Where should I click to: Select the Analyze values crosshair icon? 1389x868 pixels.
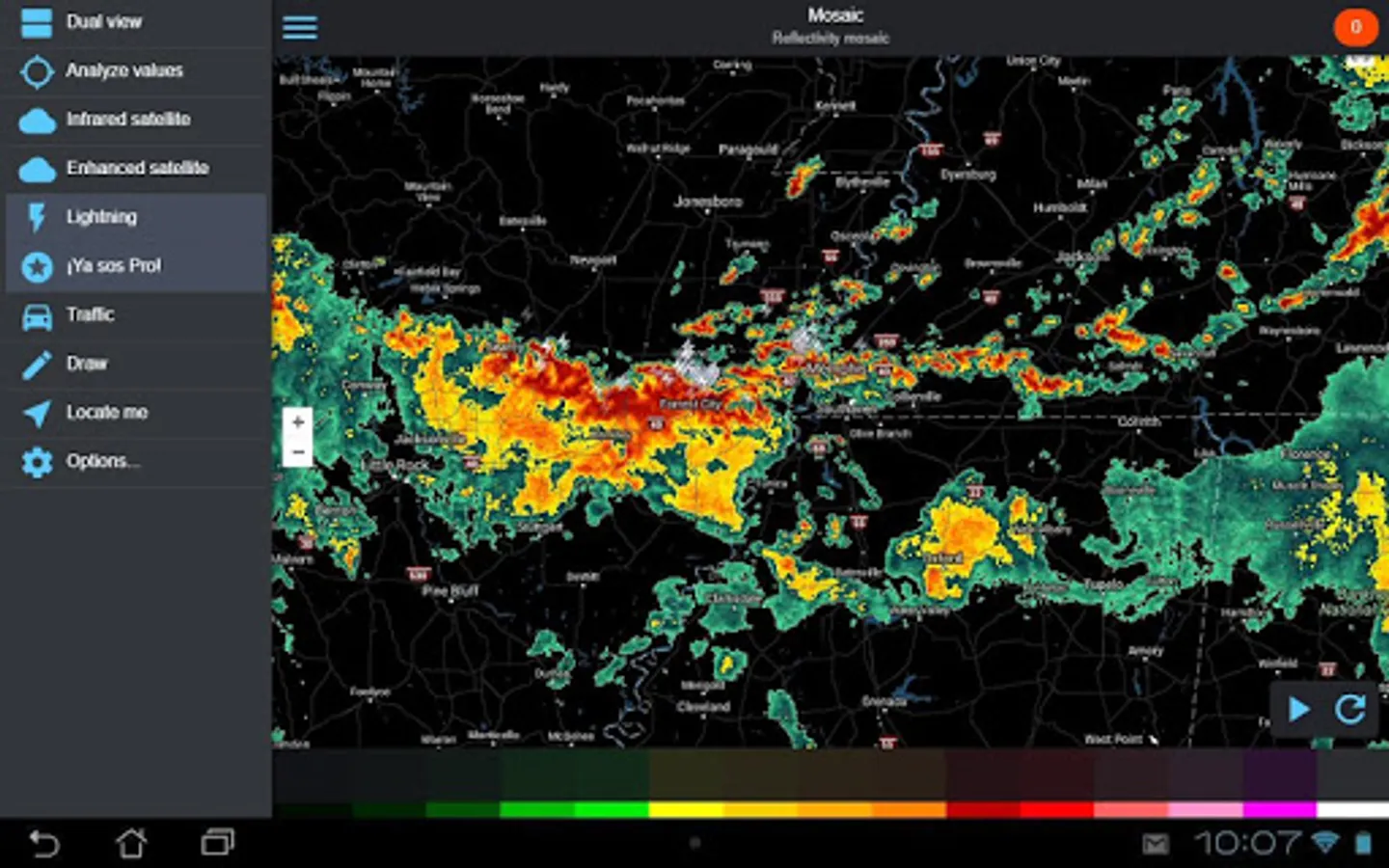tap(37, 71)
